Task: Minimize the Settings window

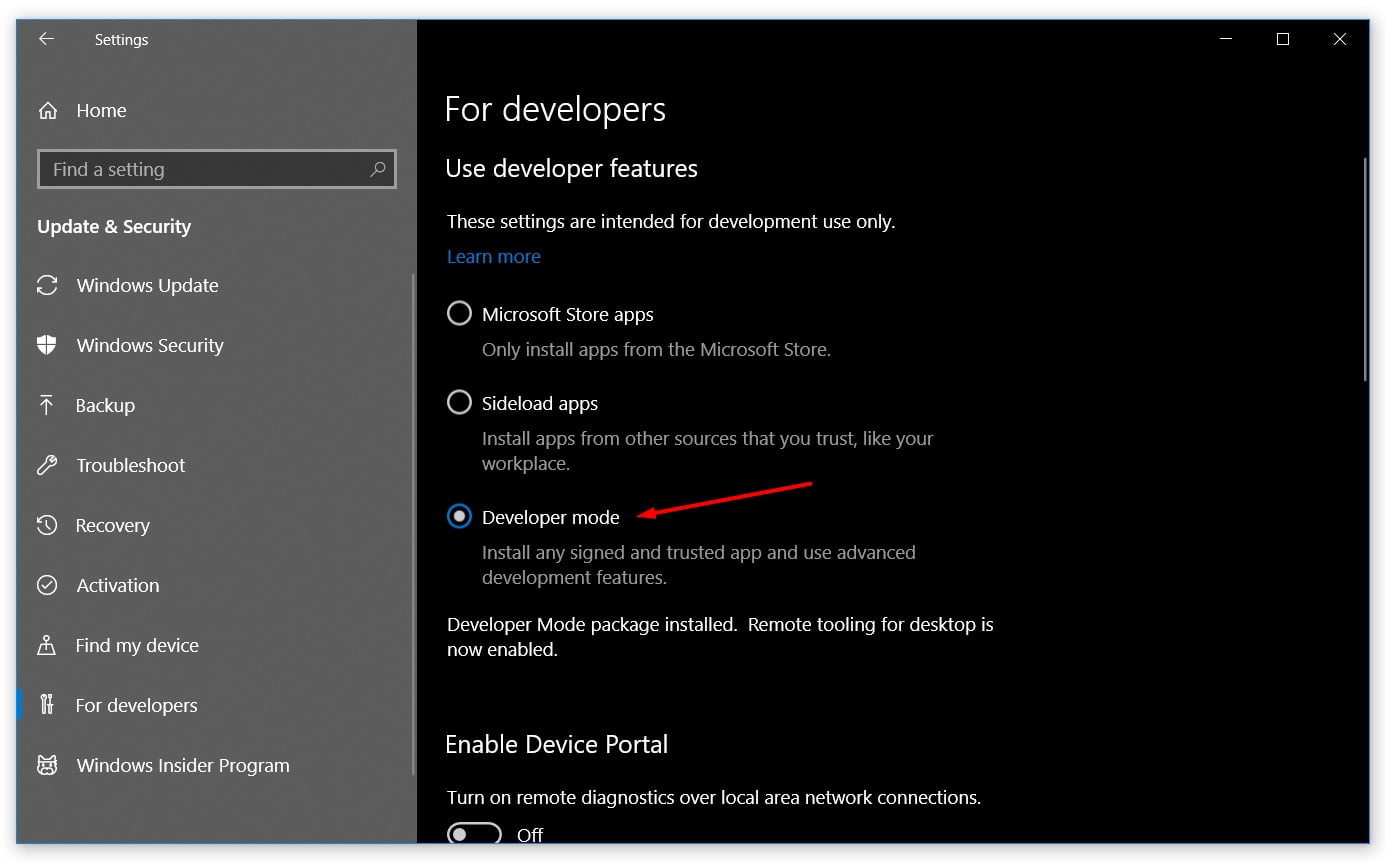Action: click(x=1226, y=39)
